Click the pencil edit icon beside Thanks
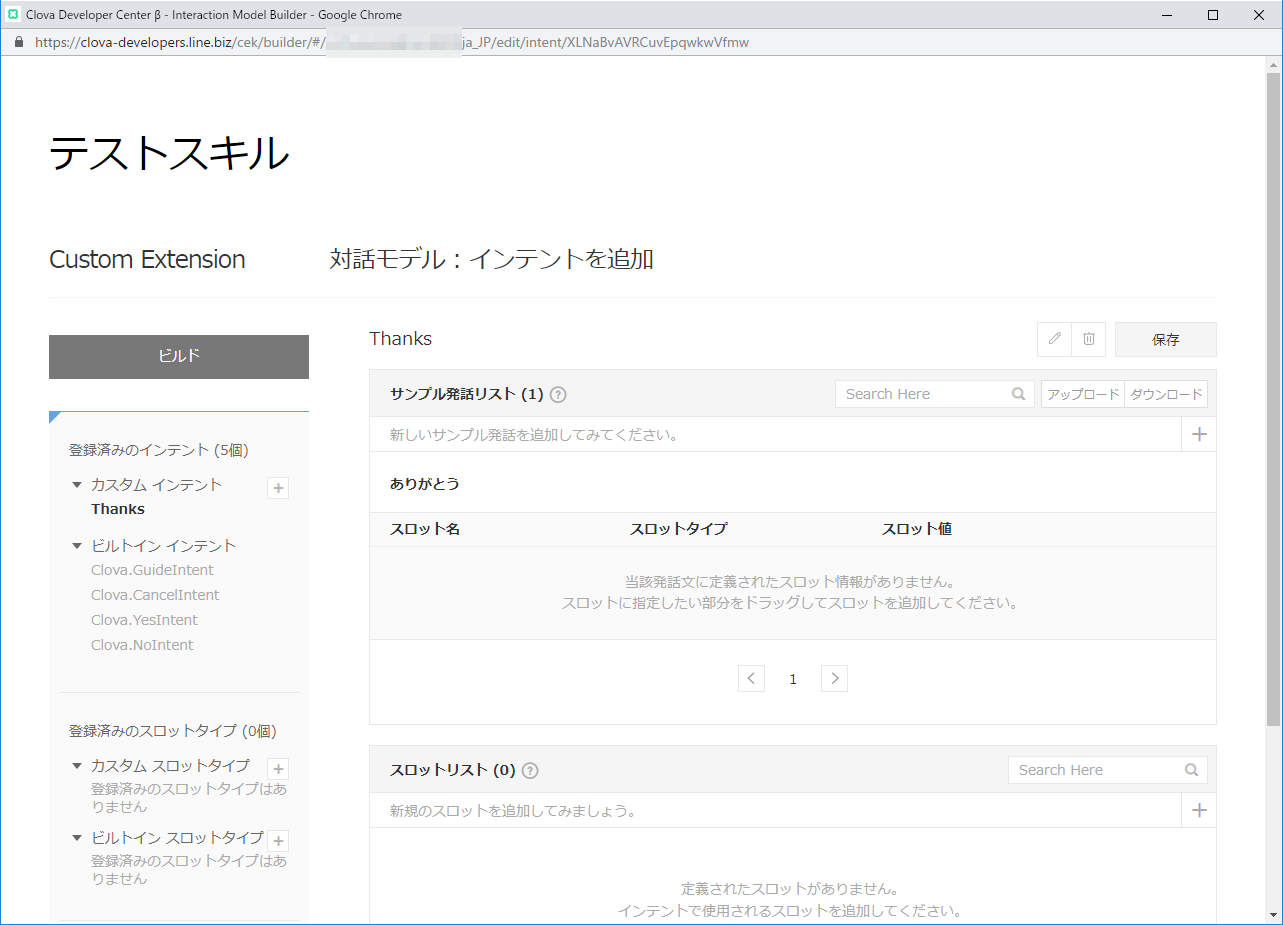1283x925 pixels. coord(1054,339)
